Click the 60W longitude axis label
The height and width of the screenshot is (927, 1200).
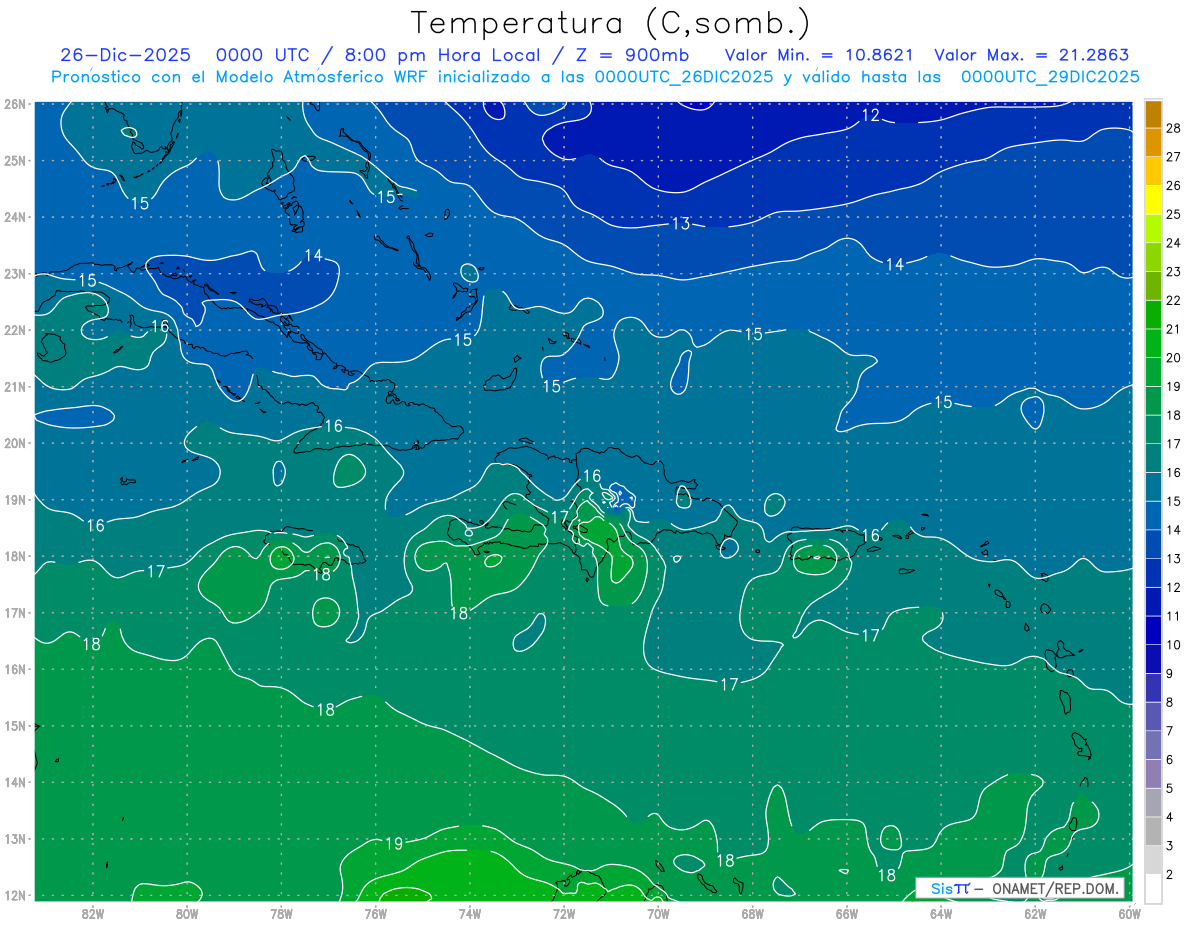tap(1130, 912)
